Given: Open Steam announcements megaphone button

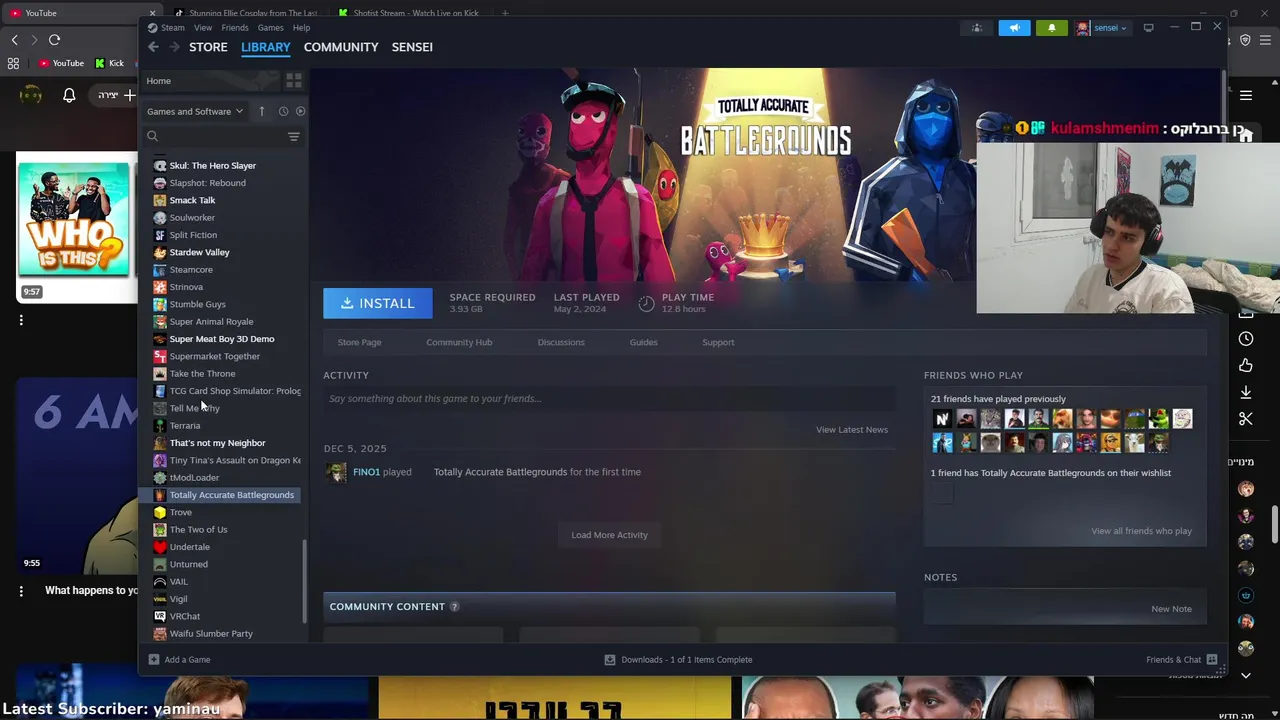Looking at the screenshot, I should [x=1014, y=28].
